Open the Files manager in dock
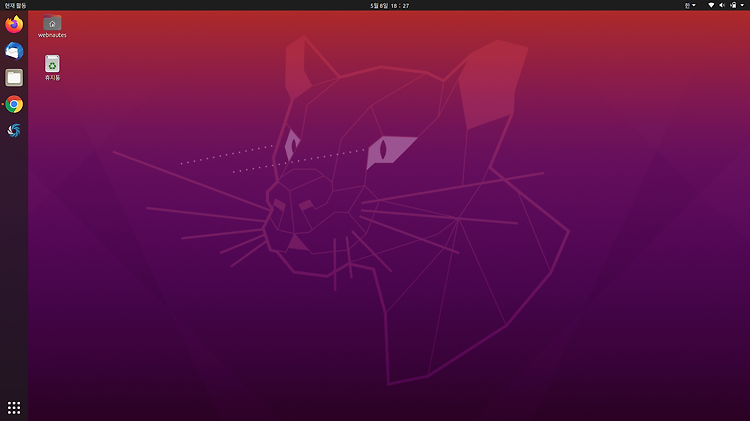 [14, 78]
